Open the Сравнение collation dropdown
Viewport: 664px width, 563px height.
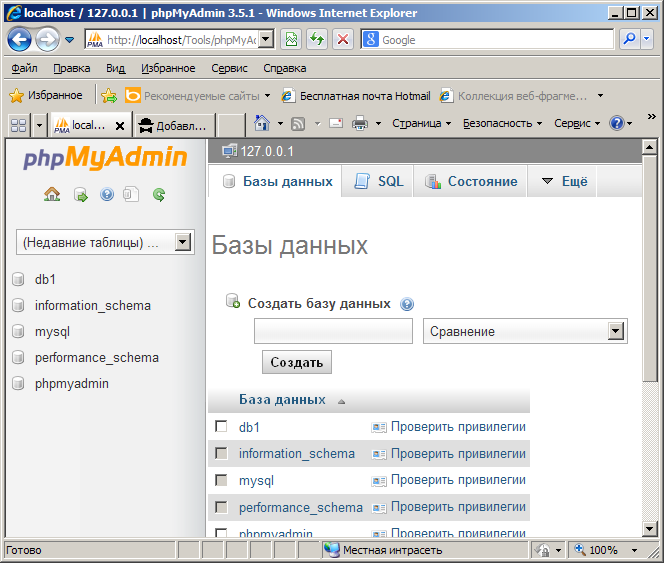coord(525,331)
